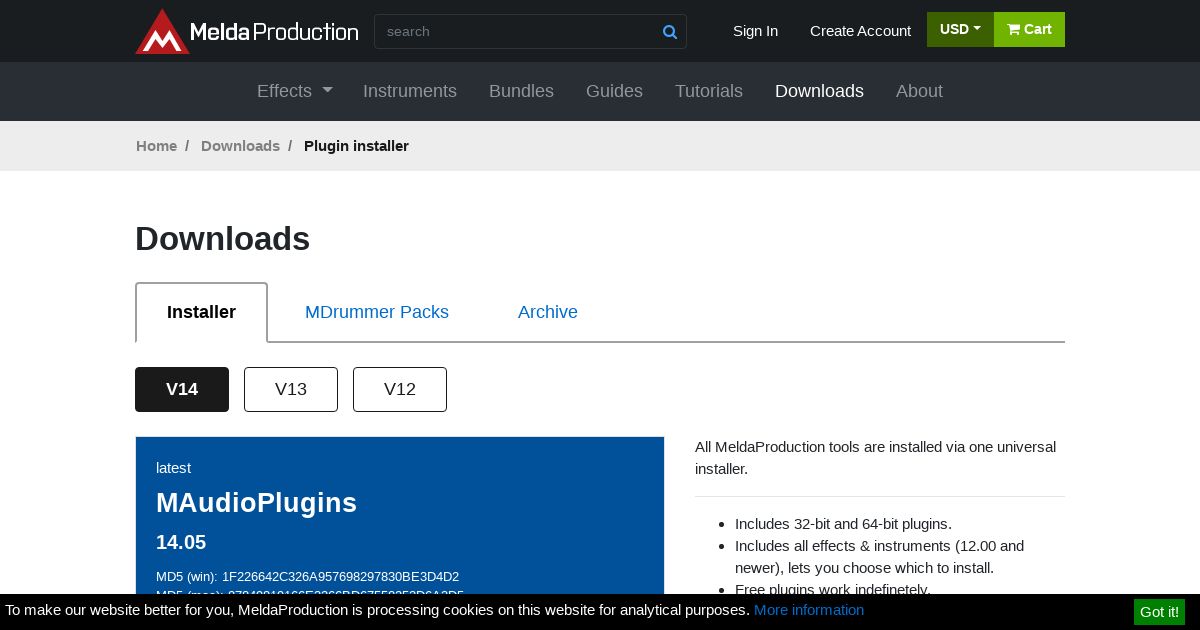The image size is (1200, 630).
Task: Select the V13 version button
Action: tap(291, 389)
